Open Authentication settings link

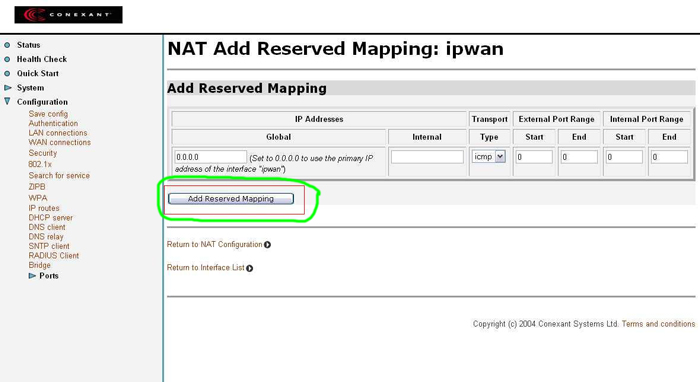[x=53, y=123]
